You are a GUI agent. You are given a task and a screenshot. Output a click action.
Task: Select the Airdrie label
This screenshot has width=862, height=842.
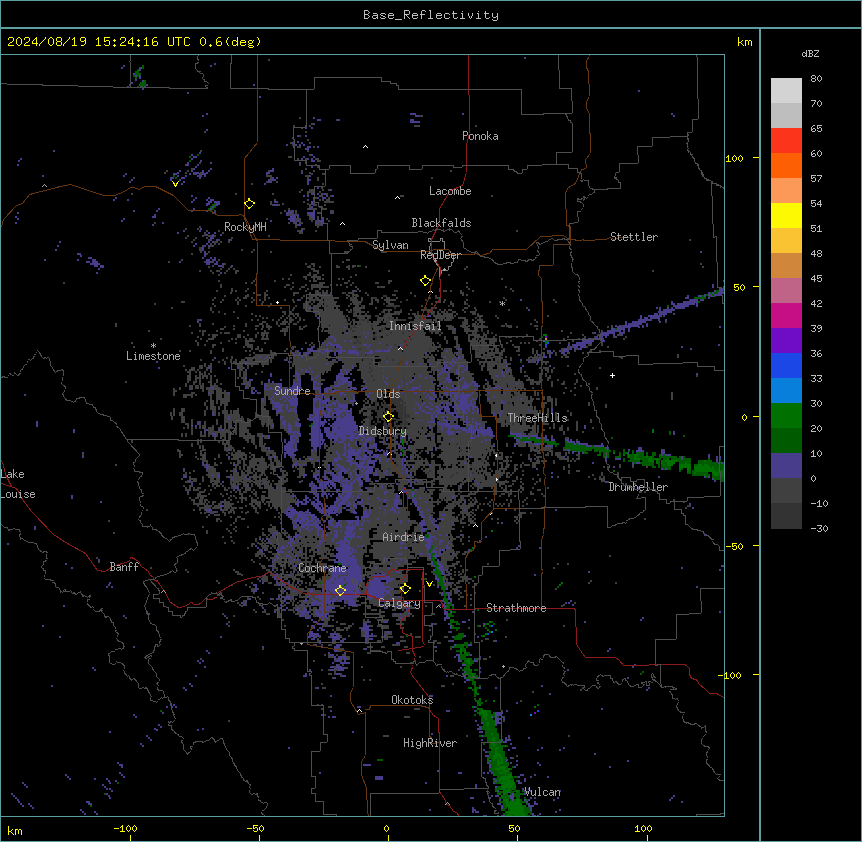pyautogui.click(x=403, y=537)
